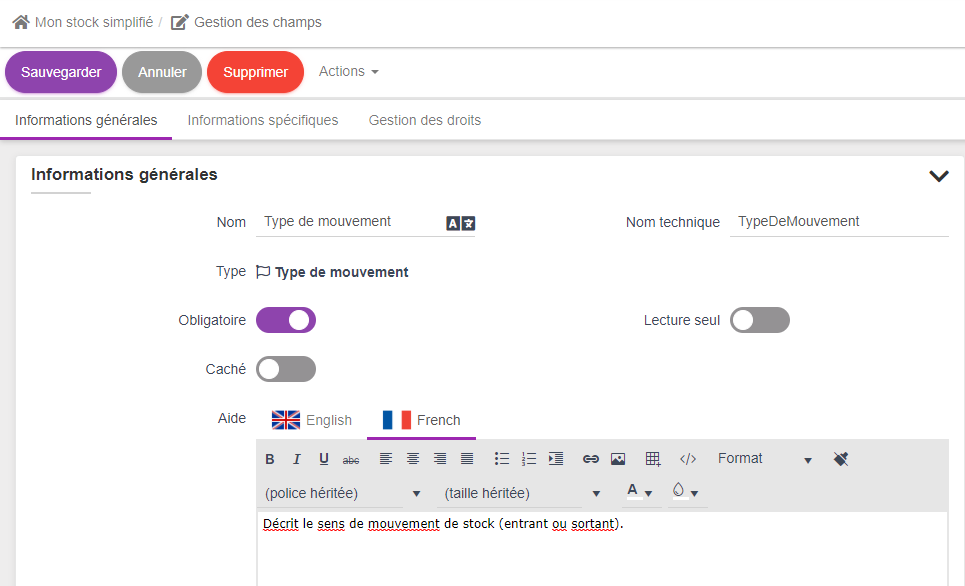Apply italic formatting in the editor toolbar

(296, 459)
